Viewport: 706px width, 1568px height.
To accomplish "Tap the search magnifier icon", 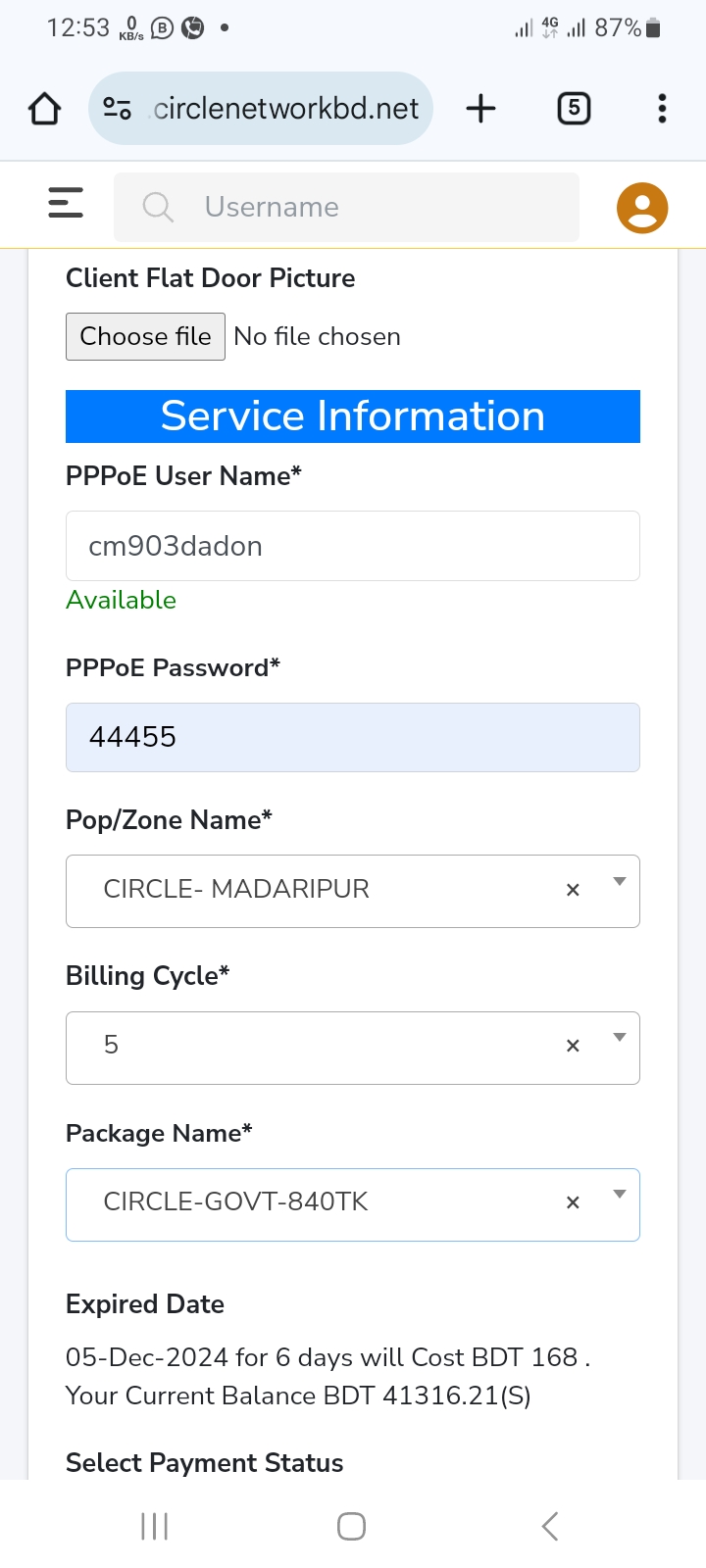I will pyautogui.click(x=158, y=207).
